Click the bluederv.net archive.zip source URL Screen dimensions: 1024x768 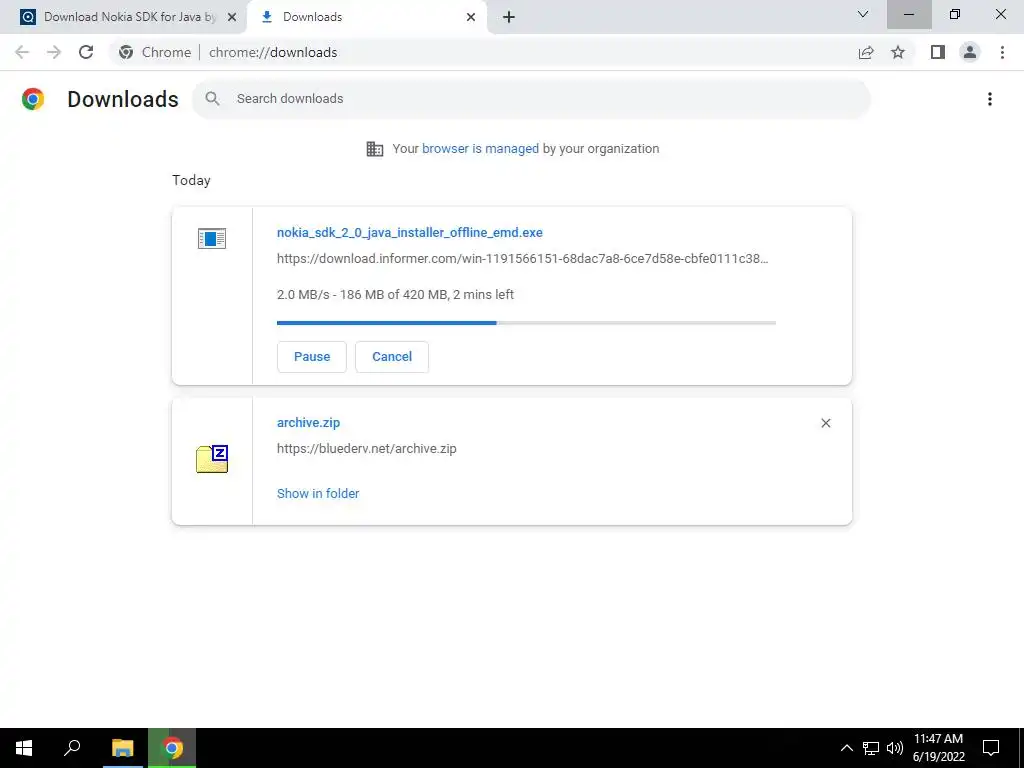click(x=366, y=449)
